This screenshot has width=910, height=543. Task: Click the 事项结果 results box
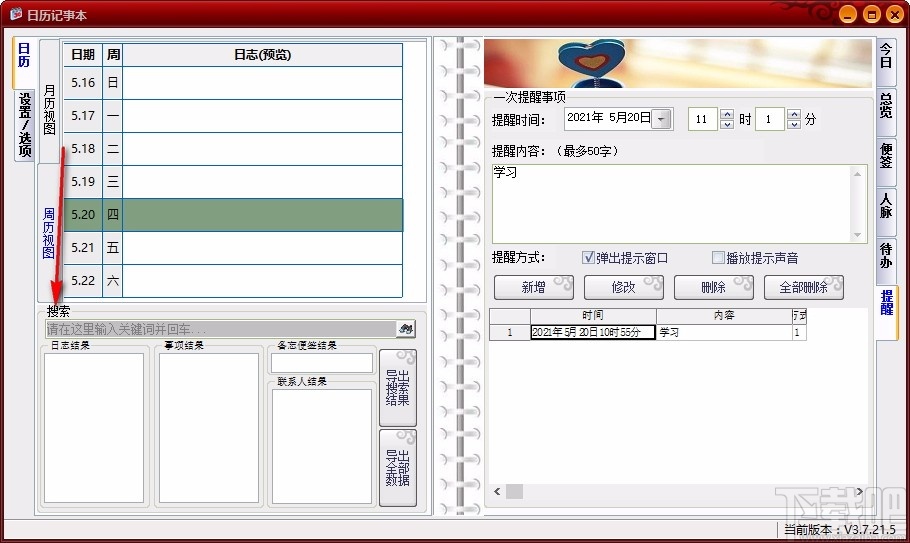point(209,428)
